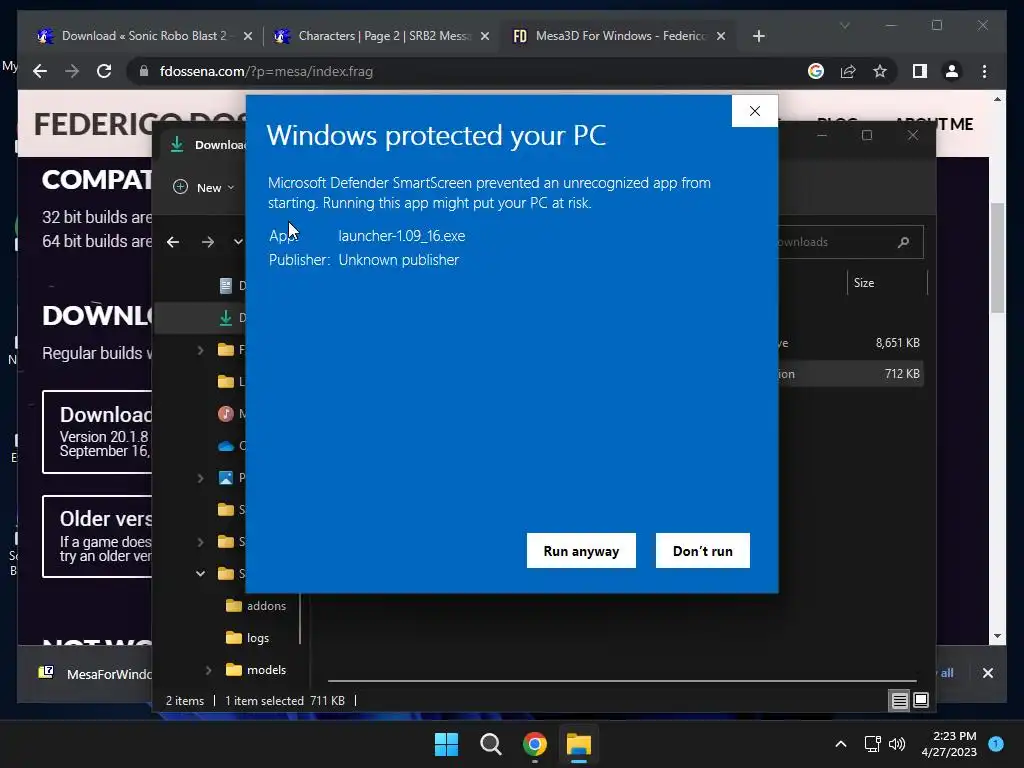Select the Mesa3D For Windows tab
This screenshot has height=768, width=1024.
coord(619,36)
